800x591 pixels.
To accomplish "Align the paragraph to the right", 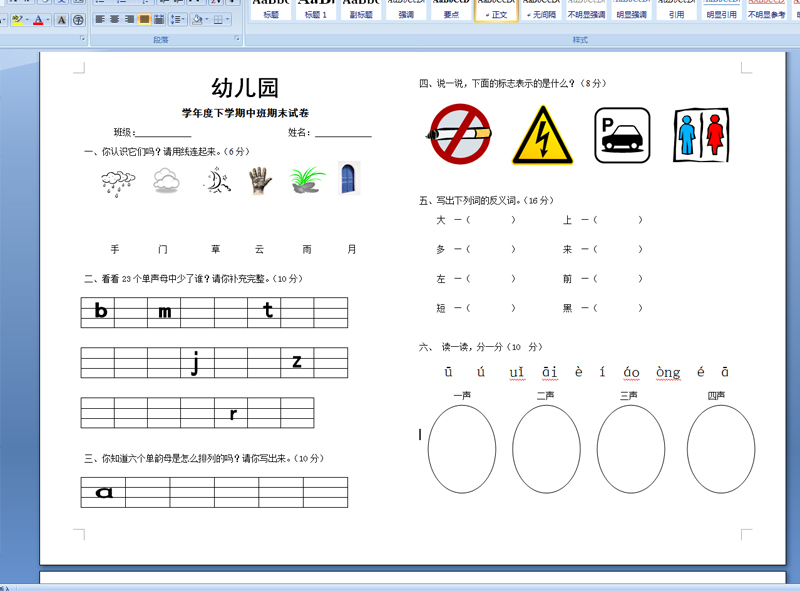I will pos(130,19).
